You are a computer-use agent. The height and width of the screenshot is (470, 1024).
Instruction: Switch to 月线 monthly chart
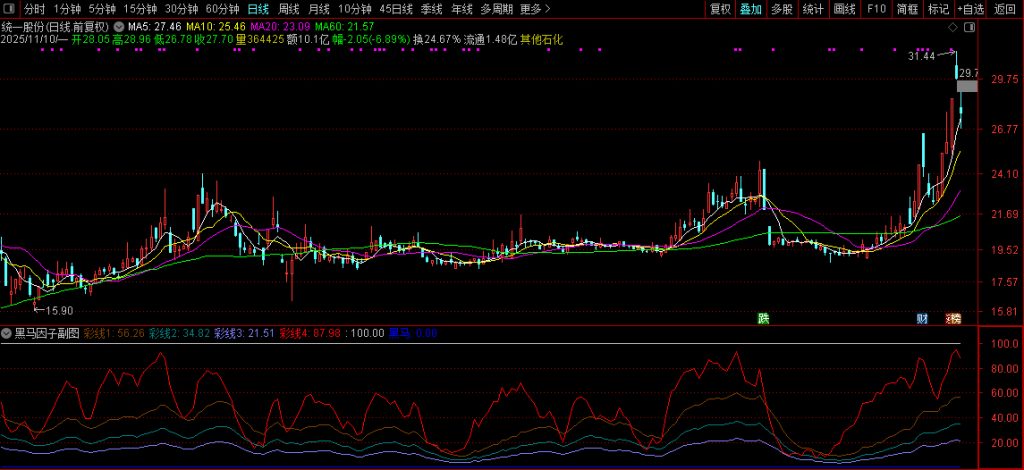click(319, 9)
